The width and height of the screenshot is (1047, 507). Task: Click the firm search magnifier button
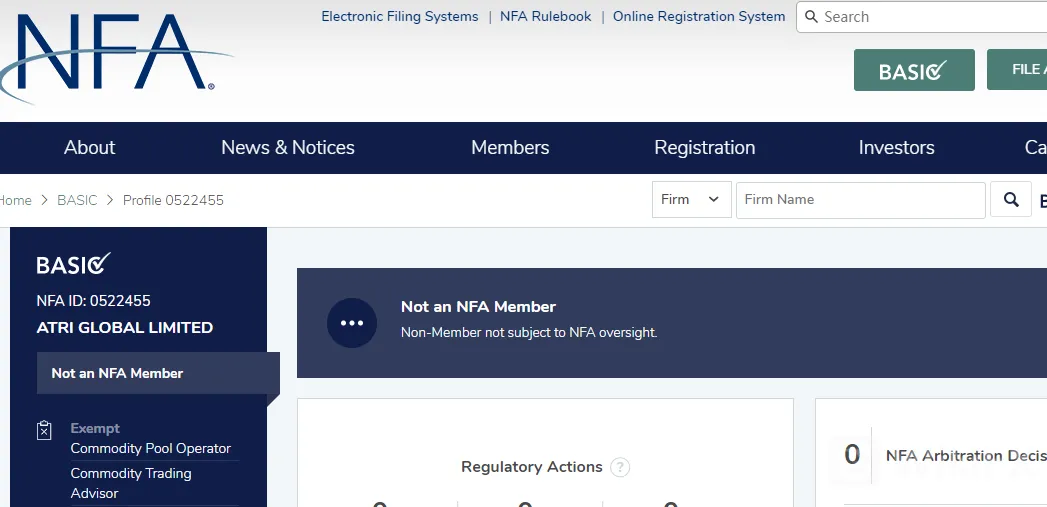(1011, 200)
